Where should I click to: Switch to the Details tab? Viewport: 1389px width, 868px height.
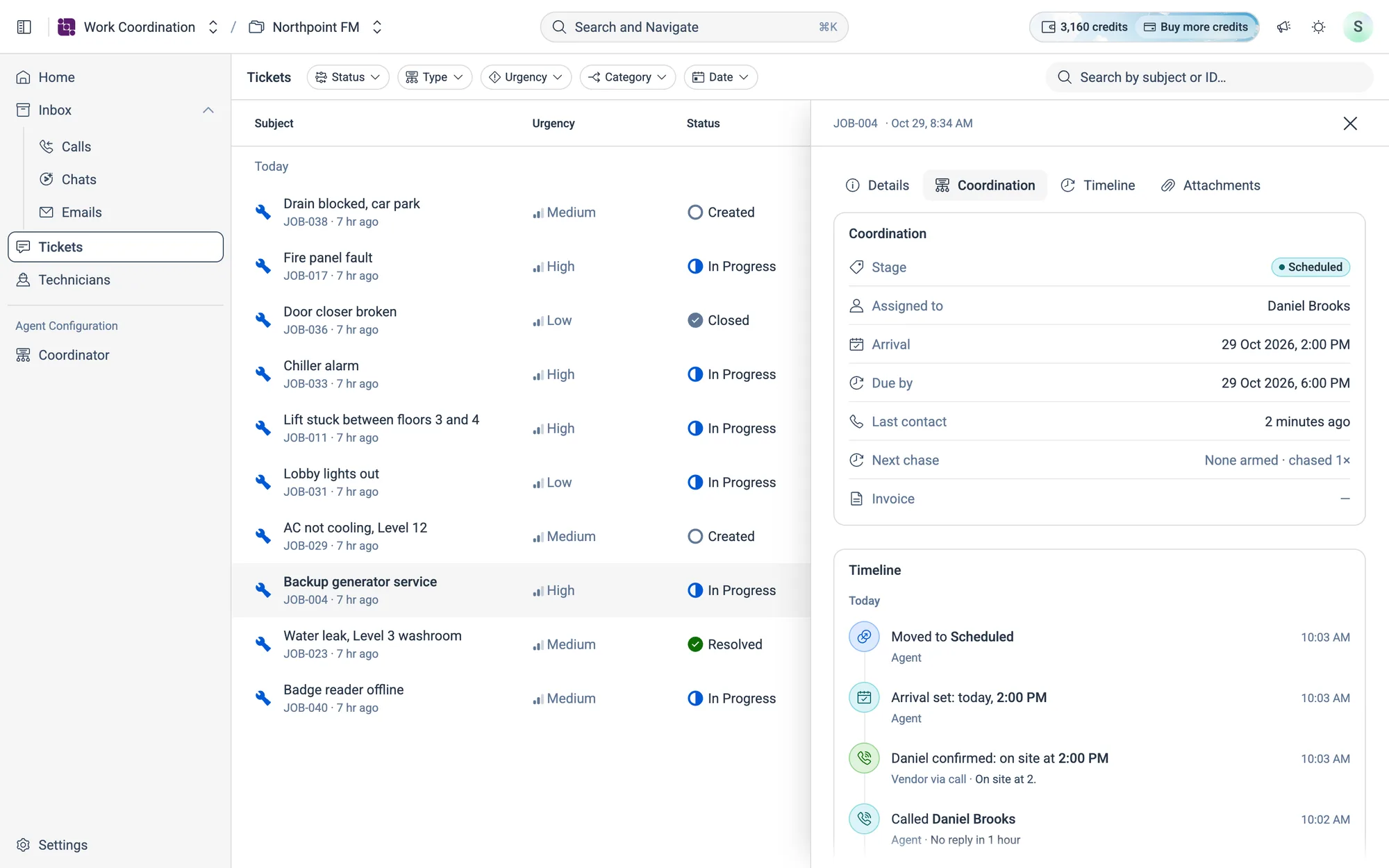877,185
